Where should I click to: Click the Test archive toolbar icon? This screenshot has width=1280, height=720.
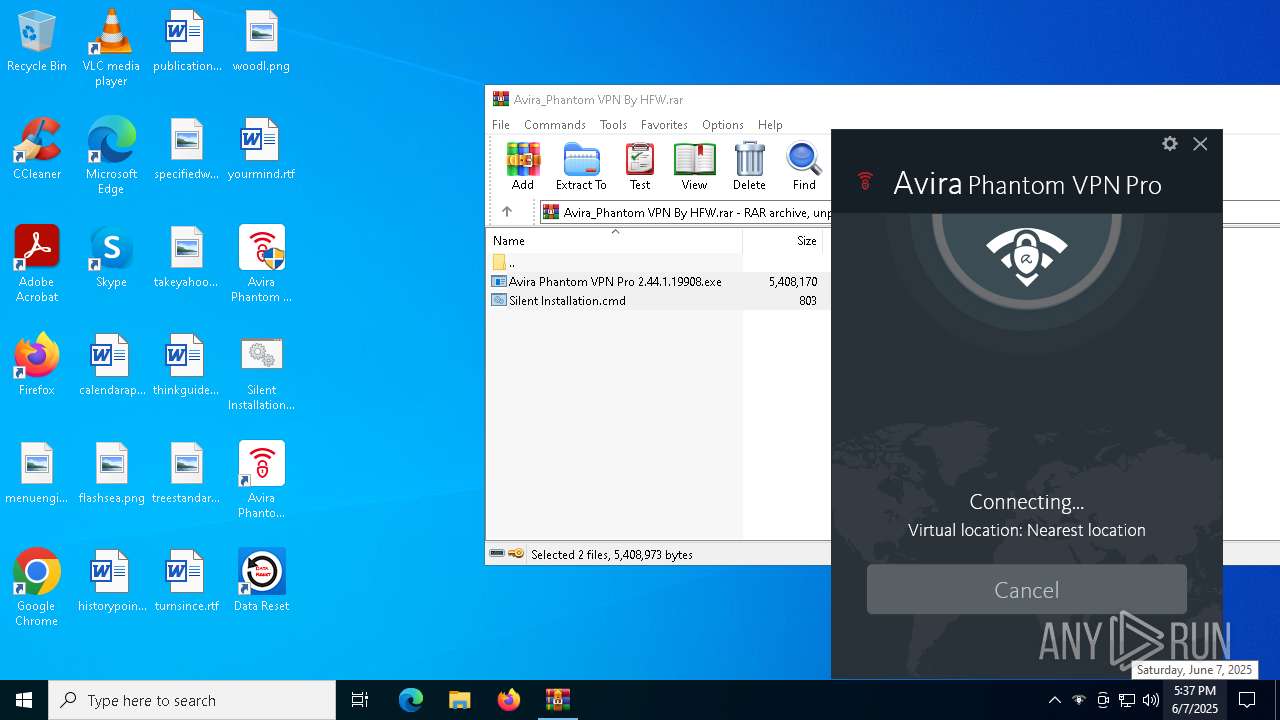(640, 166)
